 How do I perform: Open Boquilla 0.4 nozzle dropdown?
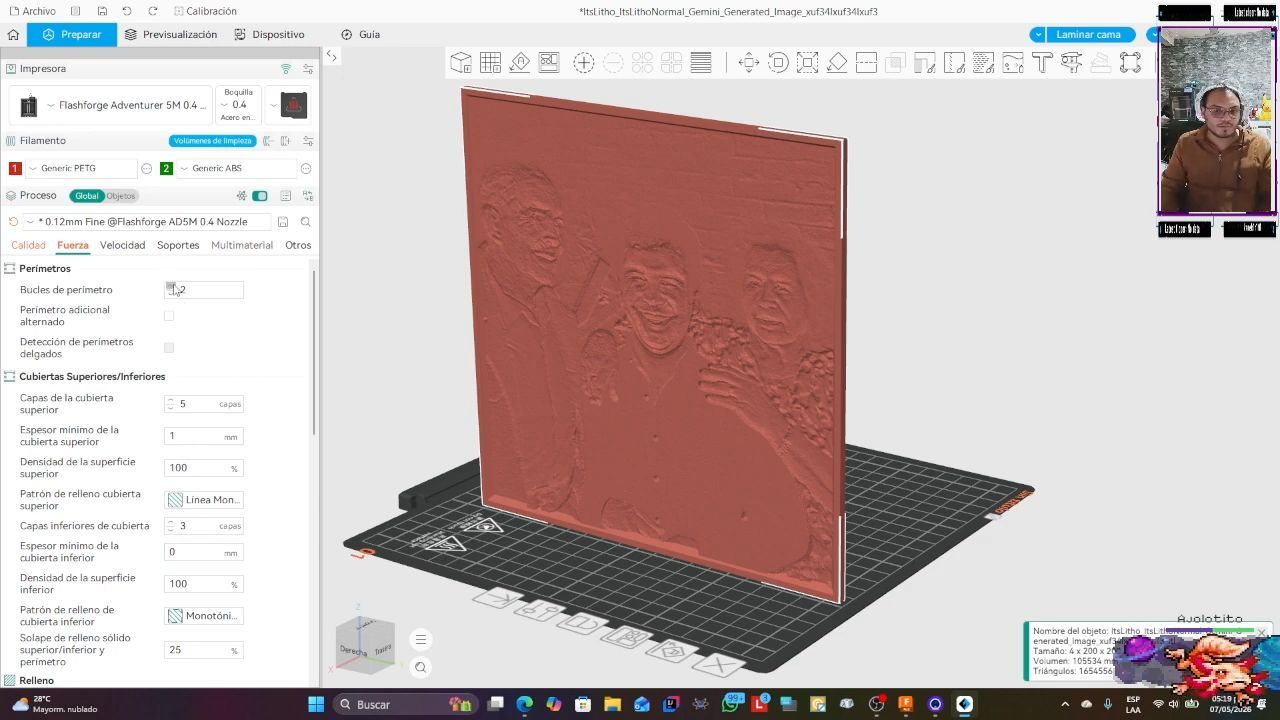(239, 105)
